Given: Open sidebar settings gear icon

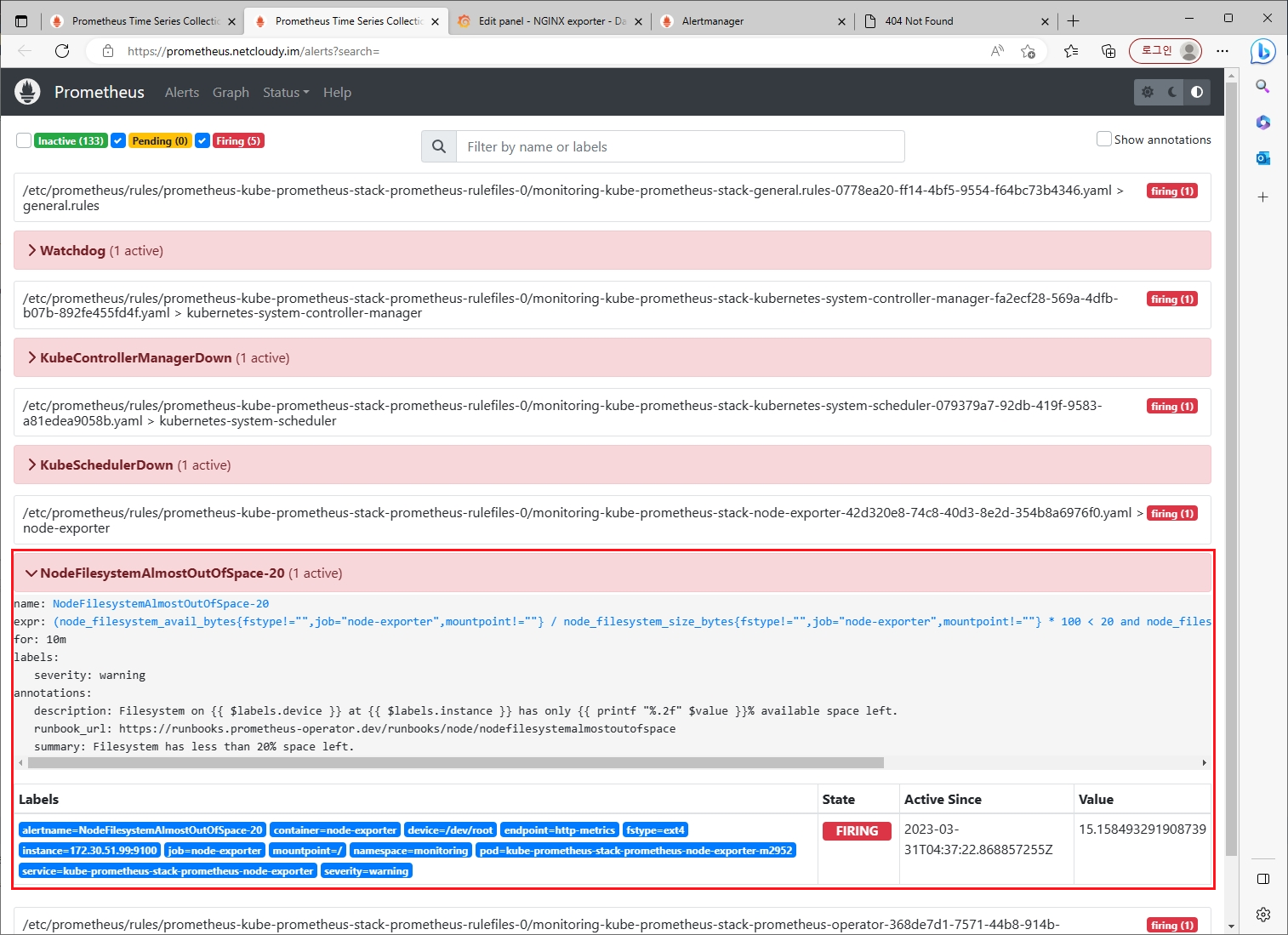Looking at the screenshot, I should pos(1263,915).
